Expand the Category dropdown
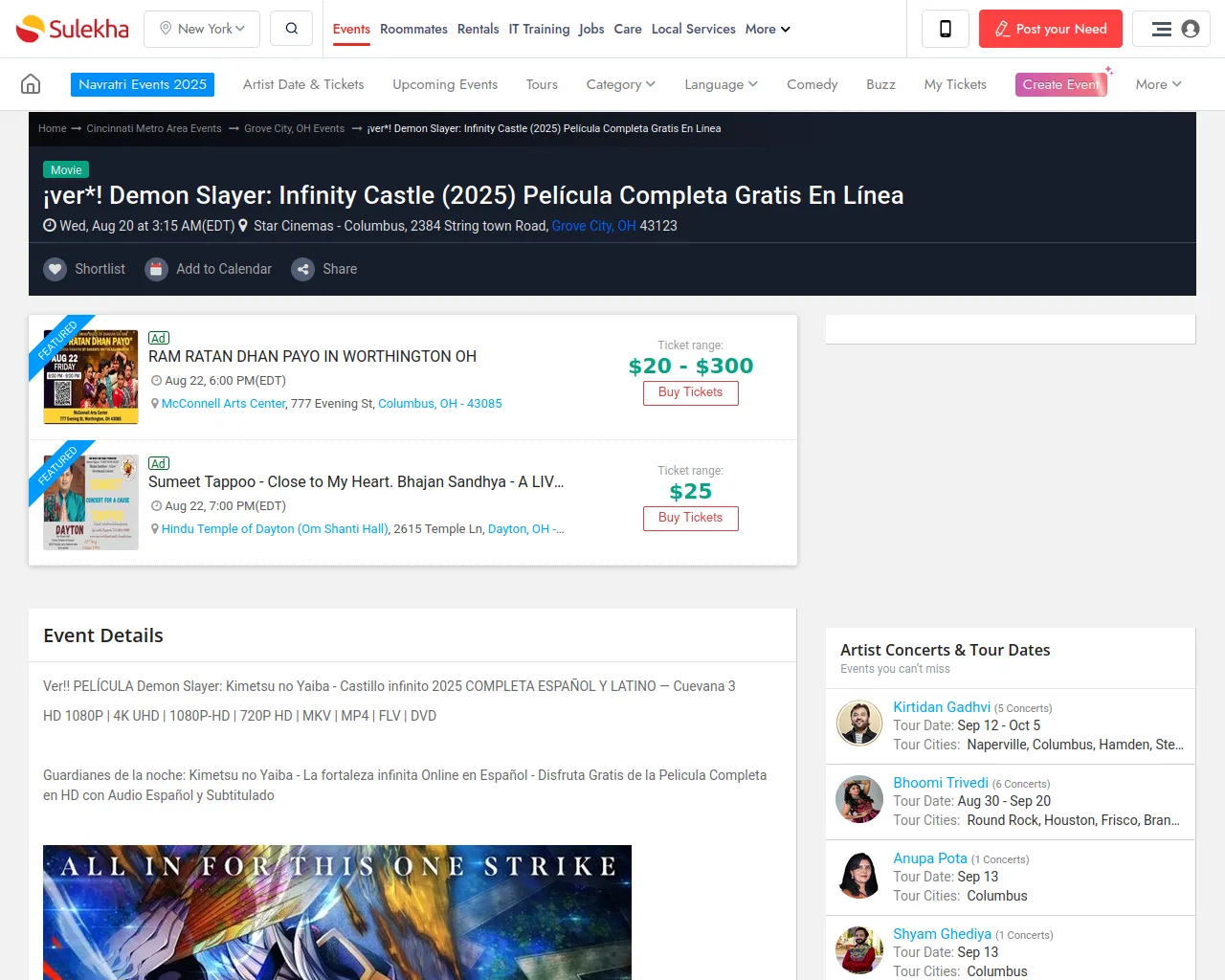Screen dimensions: 1225x980 coord(621,84)
